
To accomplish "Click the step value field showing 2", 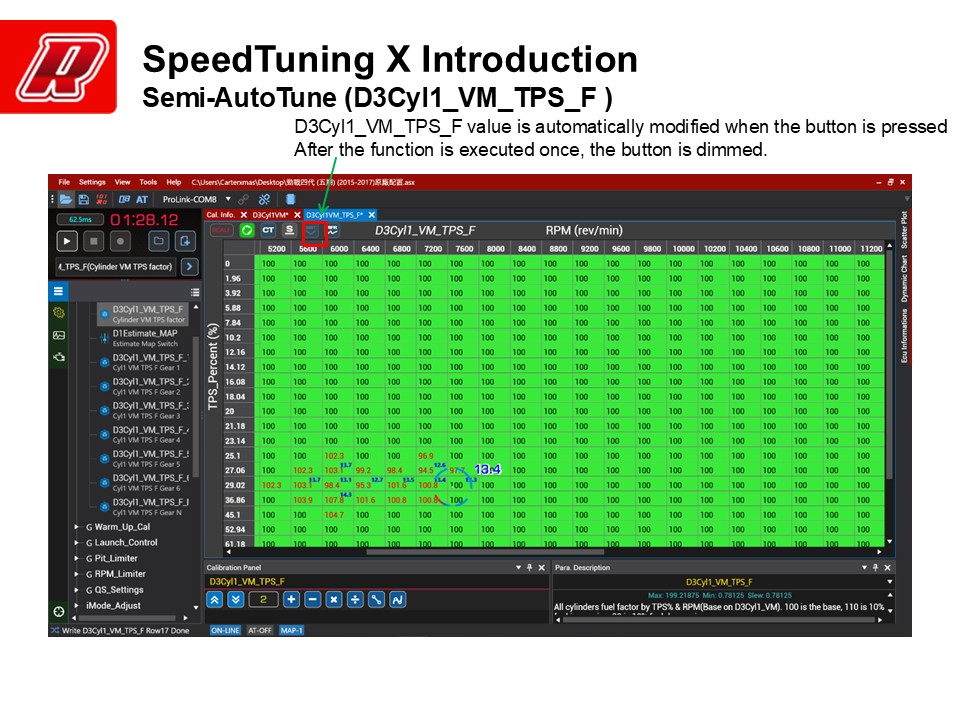I will coord(263,599).
